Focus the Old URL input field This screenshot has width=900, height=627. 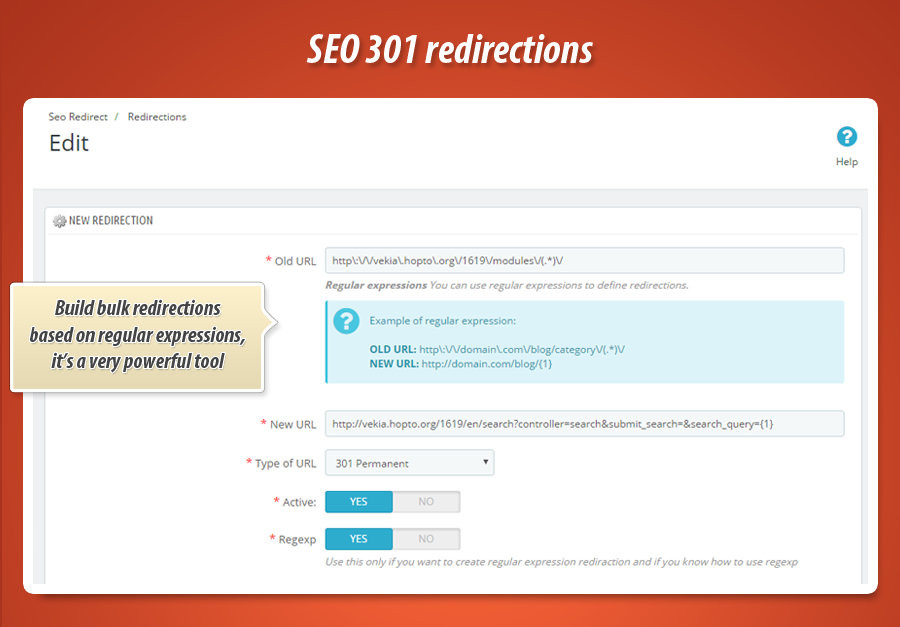584,260
